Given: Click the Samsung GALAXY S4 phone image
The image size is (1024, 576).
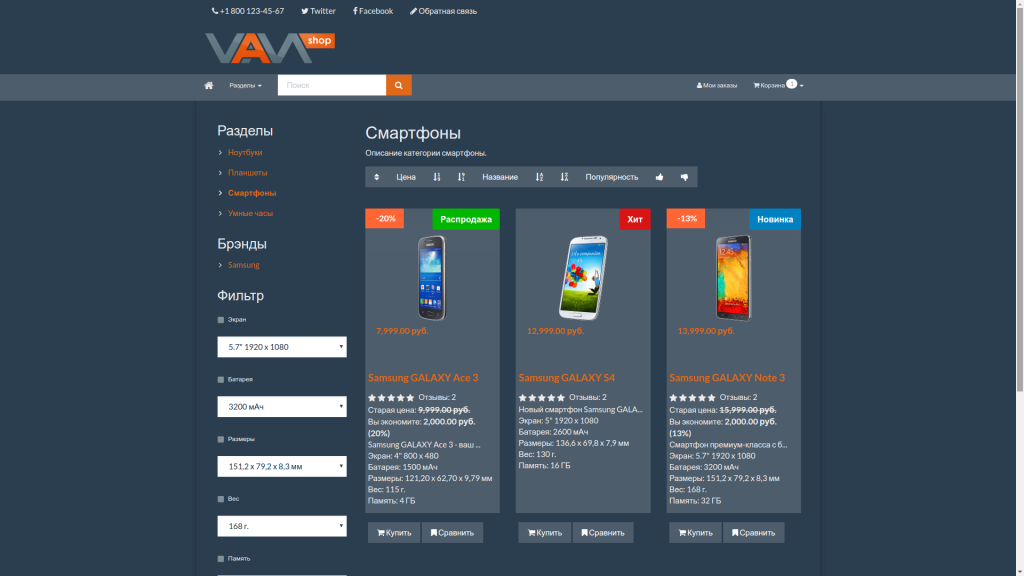Looking at the screenshot, I should [583, 278].
